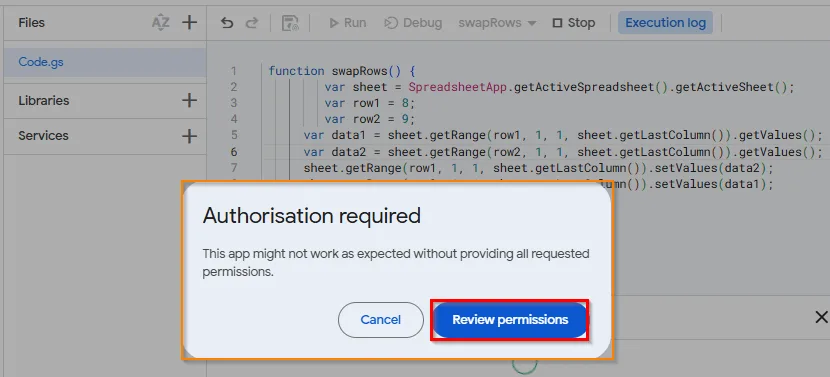Cancel the authorisation dialog
This screenshot has height=377, width=830.
click(381, 320)
